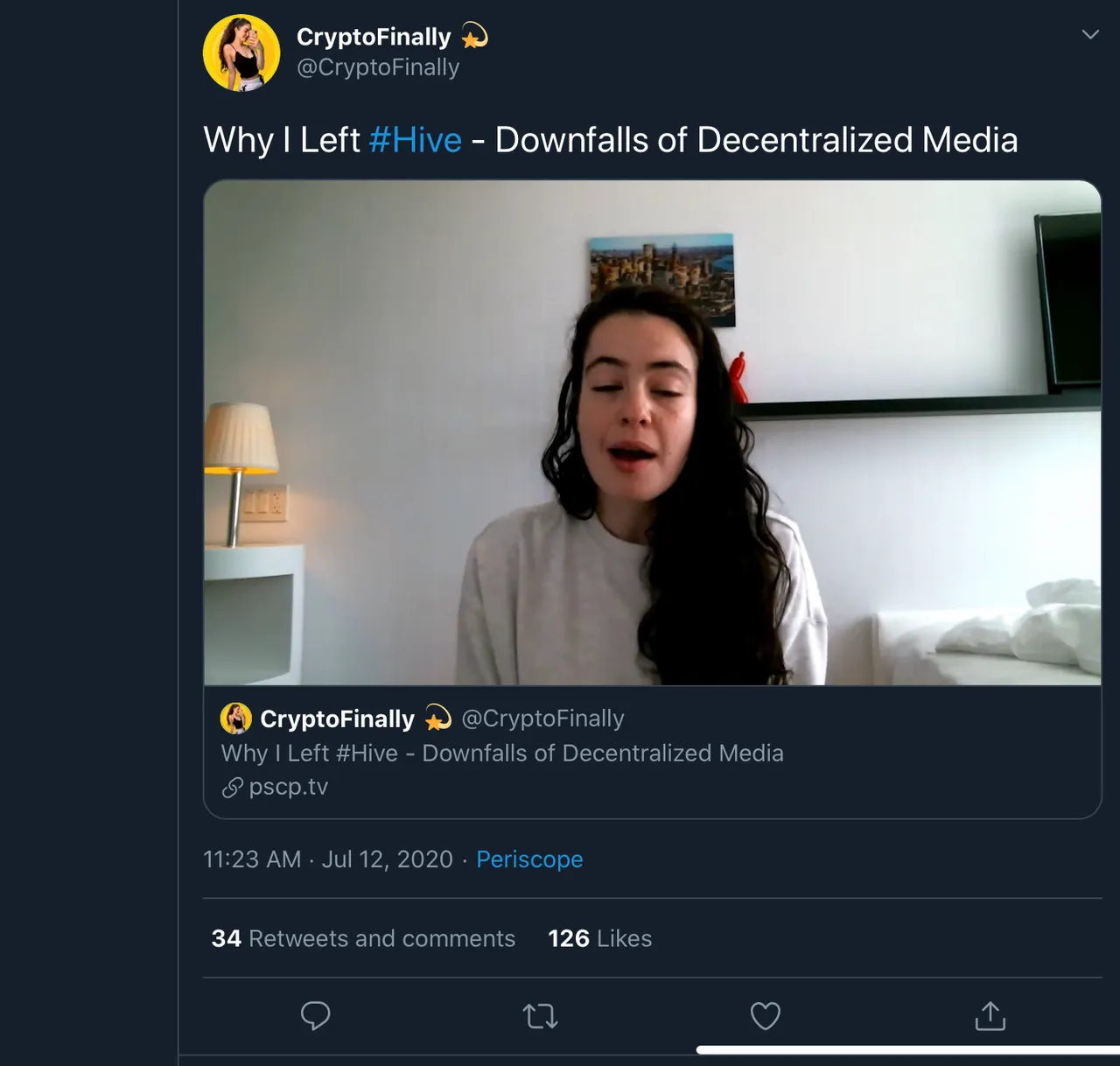Click the Periscope source link
1120x1066 pixels.
tap(529, 859)
